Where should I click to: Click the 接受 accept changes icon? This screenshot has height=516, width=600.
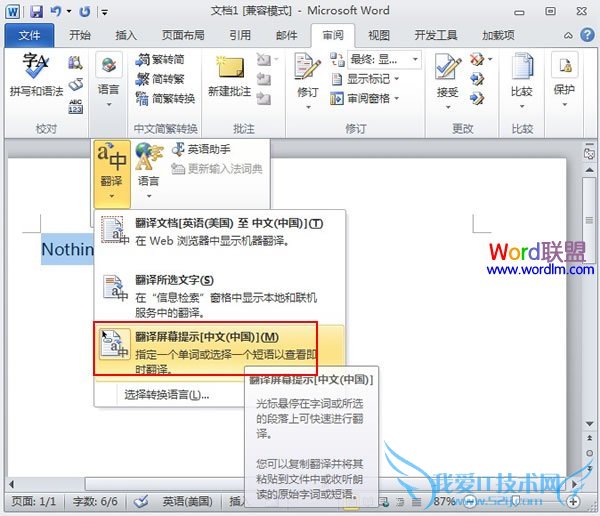(x=448, y=74)
